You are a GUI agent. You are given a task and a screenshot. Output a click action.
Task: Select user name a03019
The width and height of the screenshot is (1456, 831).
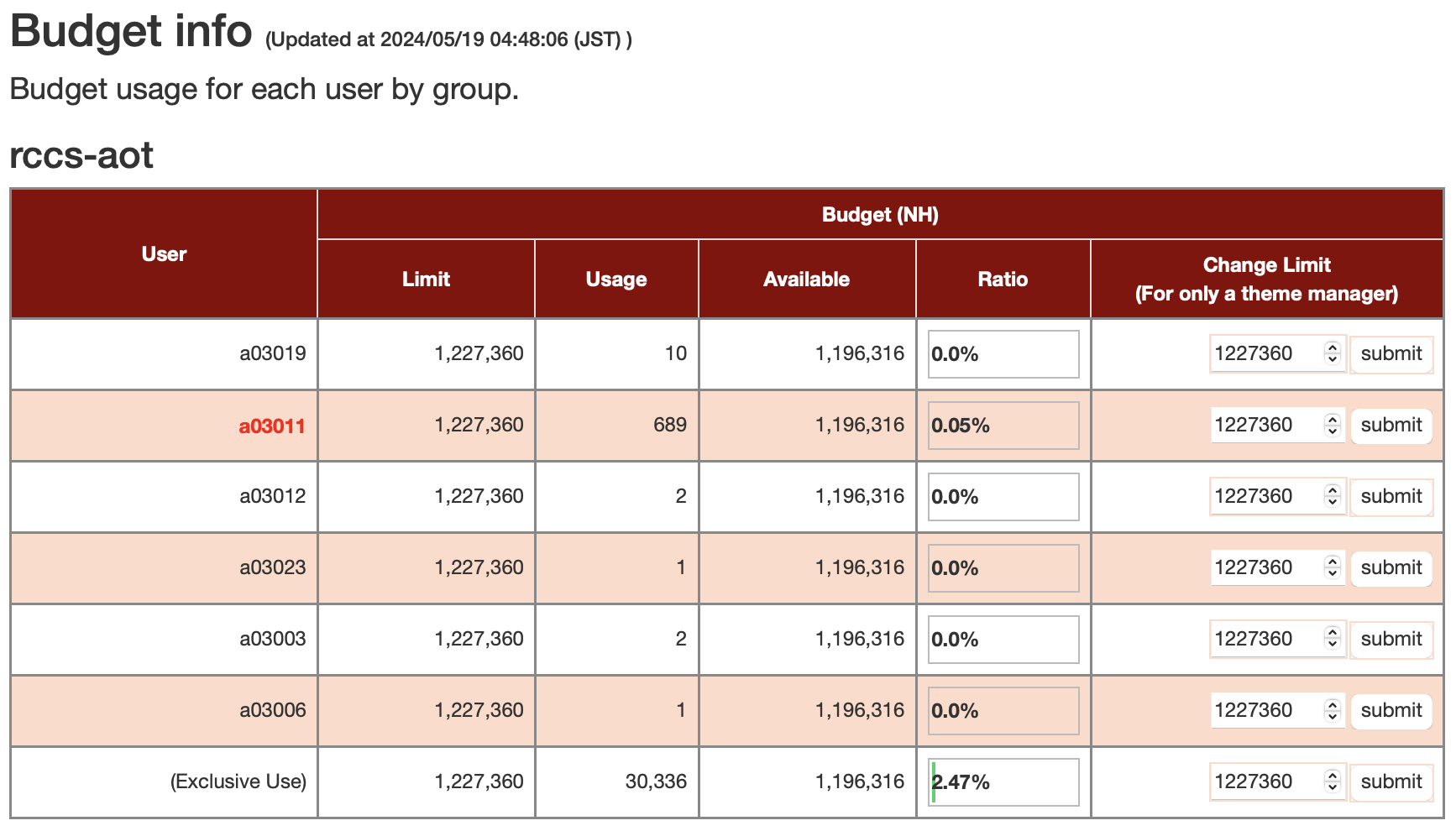(x=272, y=354)
